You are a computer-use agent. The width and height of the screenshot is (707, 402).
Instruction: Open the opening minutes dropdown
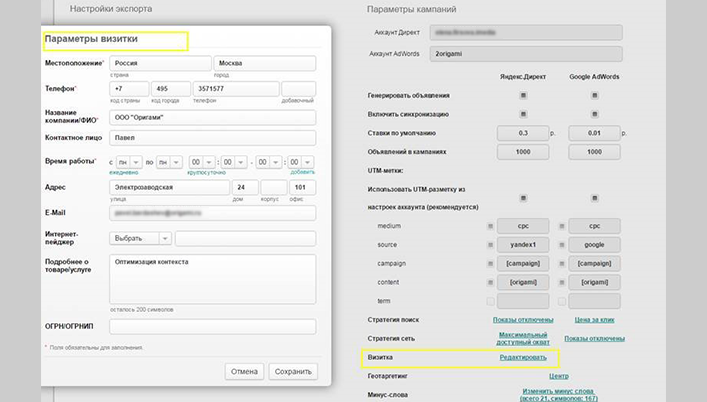(x=234, y=162)
